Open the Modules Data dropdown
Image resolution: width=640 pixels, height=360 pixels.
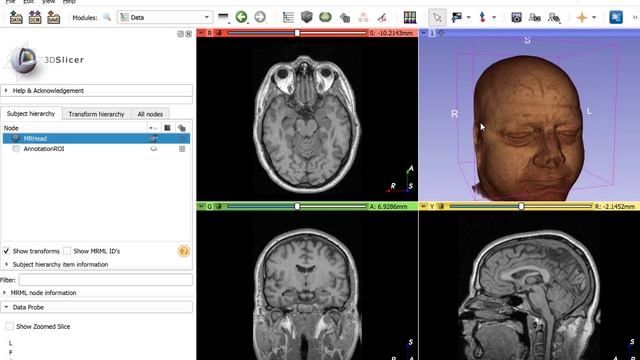pos(165,18)
